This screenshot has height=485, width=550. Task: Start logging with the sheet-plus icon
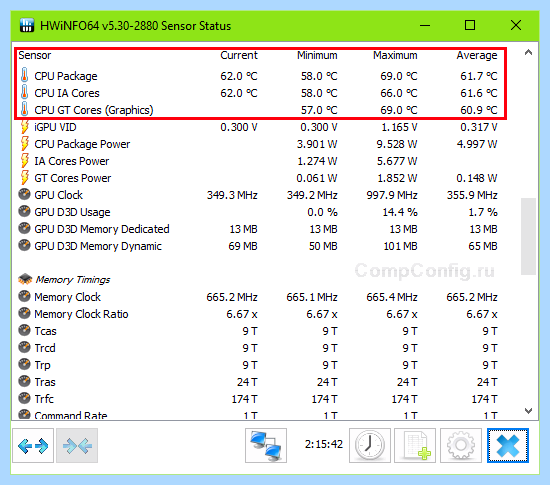(415, 445)
